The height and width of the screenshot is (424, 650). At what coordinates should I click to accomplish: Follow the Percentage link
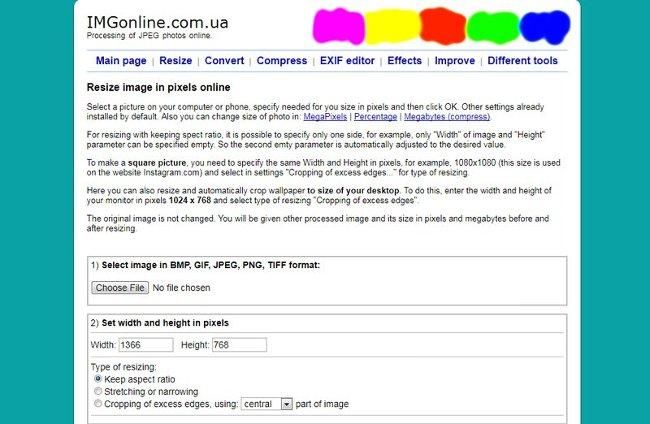376,117
